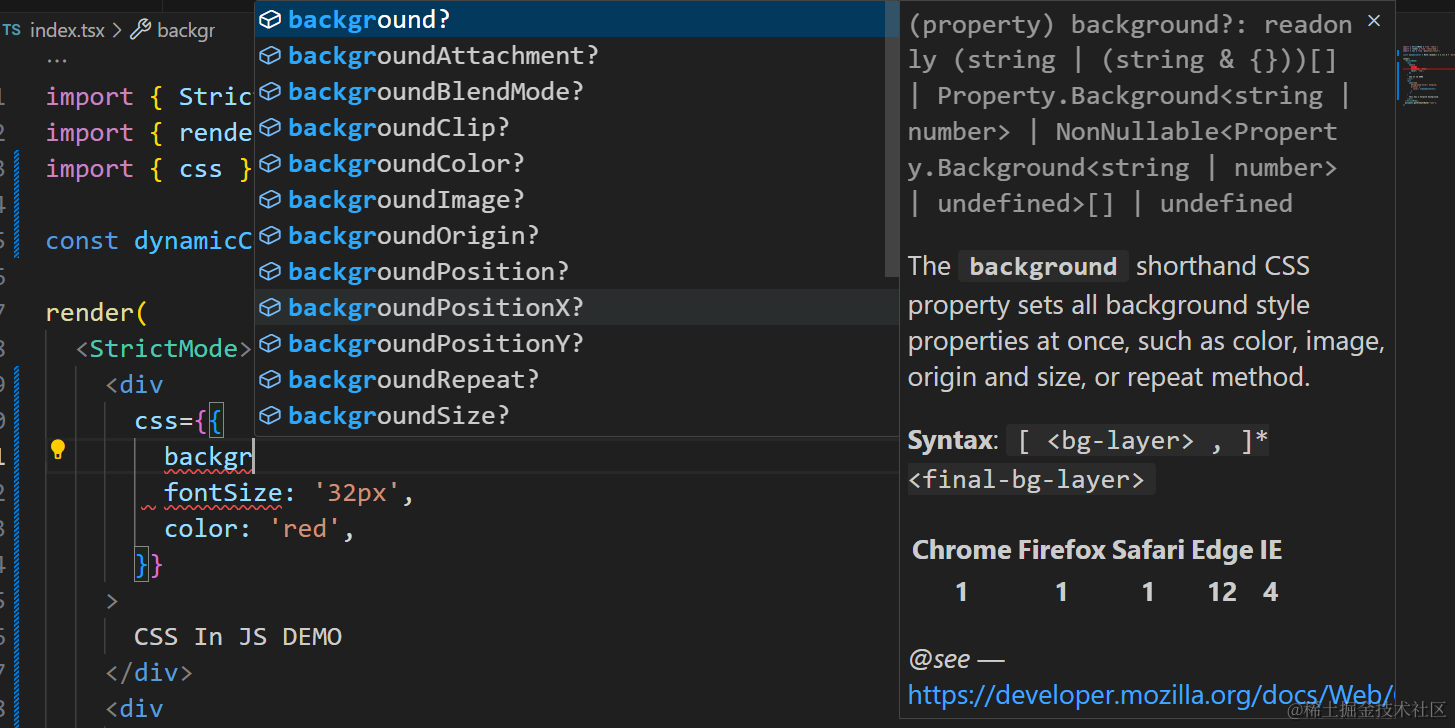Close the suggestion documentation panel
The image size is (1455, 728).
click(x=1374, y=21)
